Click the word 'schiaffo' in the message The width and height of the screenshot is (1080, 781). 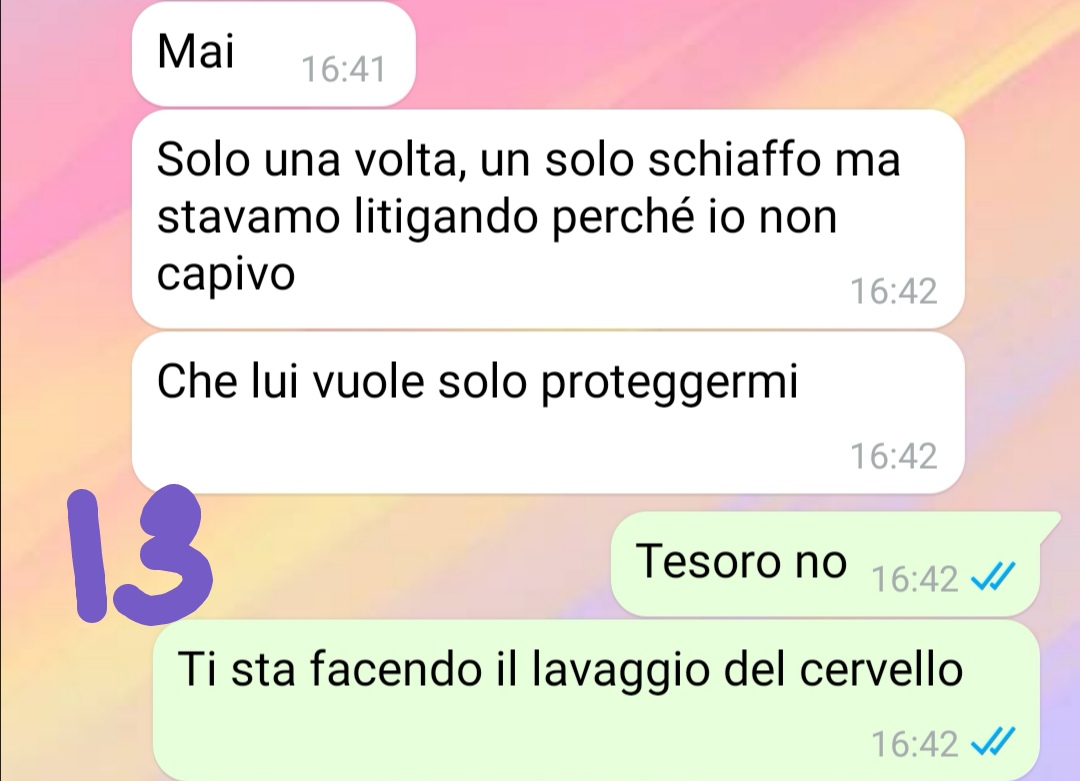734,160
